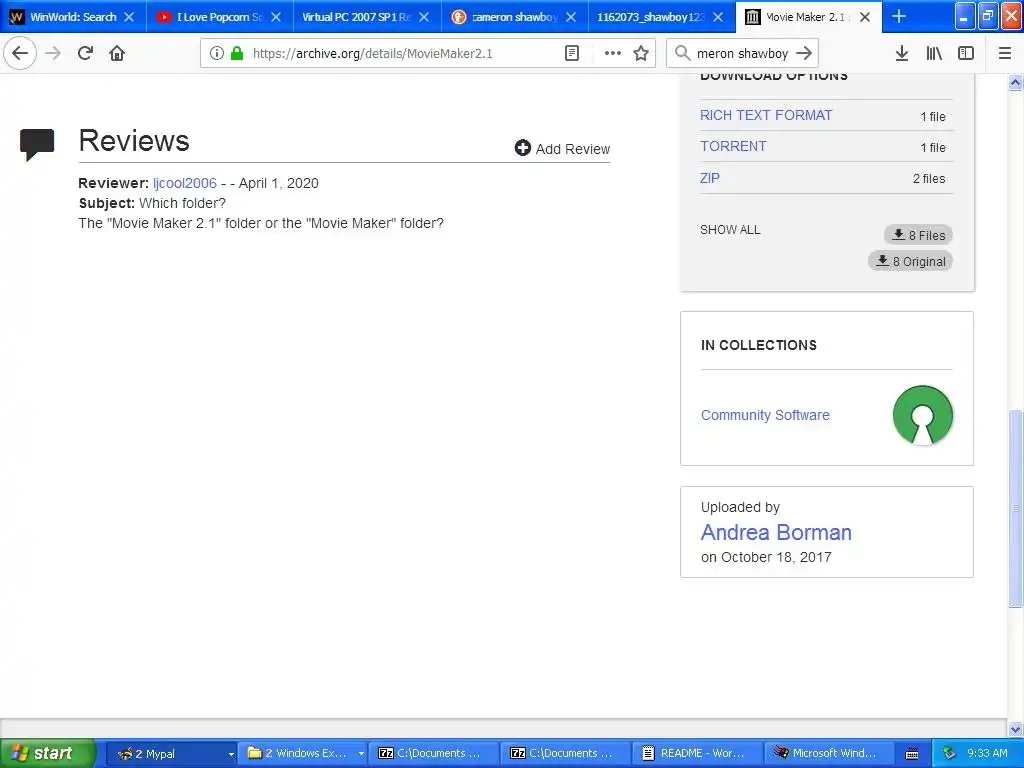This screenshot has width=1024, height=768.
Task: Switch to first 7-Zip C:\Documents window
Action: coord(434,753)
